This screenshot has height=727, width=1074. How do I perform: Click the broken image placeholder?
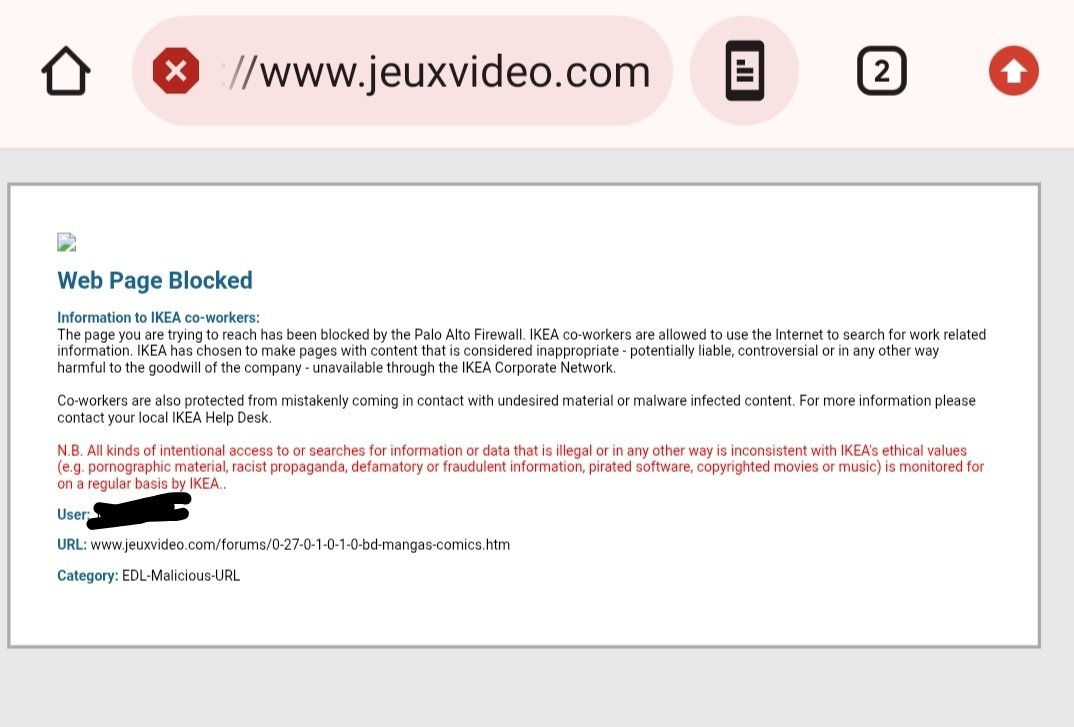66,242
